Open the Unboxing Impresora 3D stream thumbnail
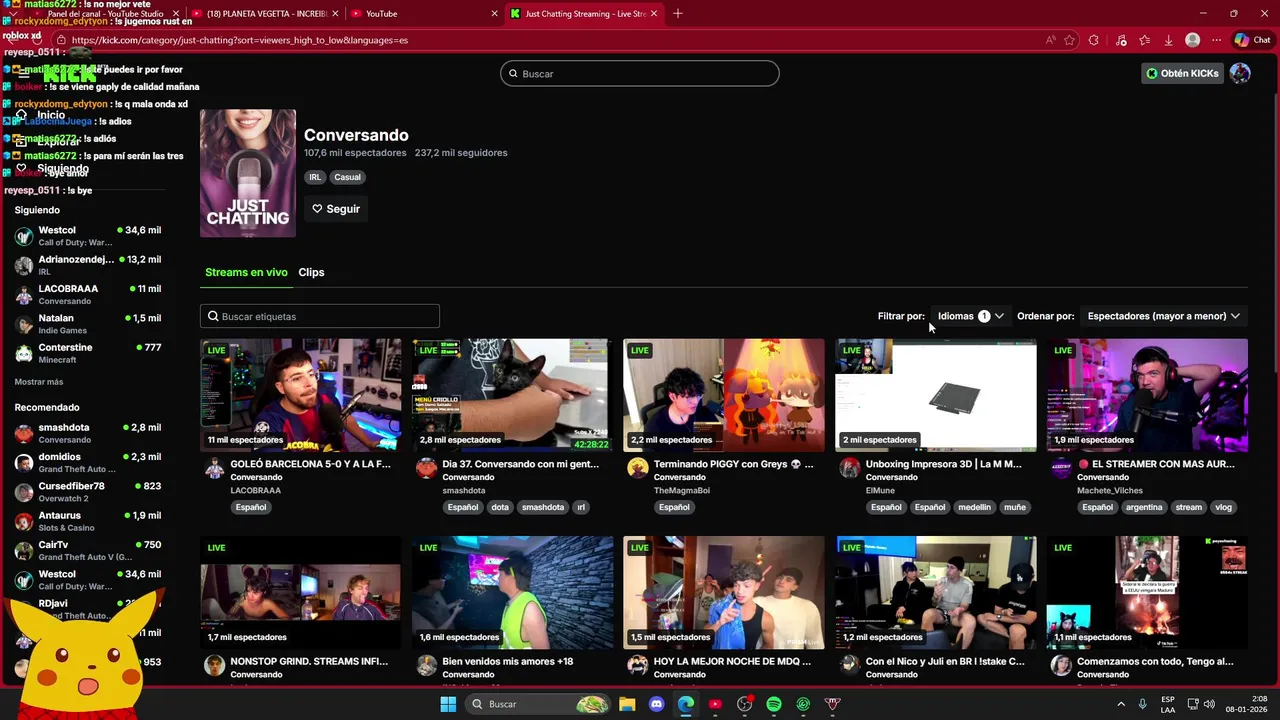 pos(936,395)
